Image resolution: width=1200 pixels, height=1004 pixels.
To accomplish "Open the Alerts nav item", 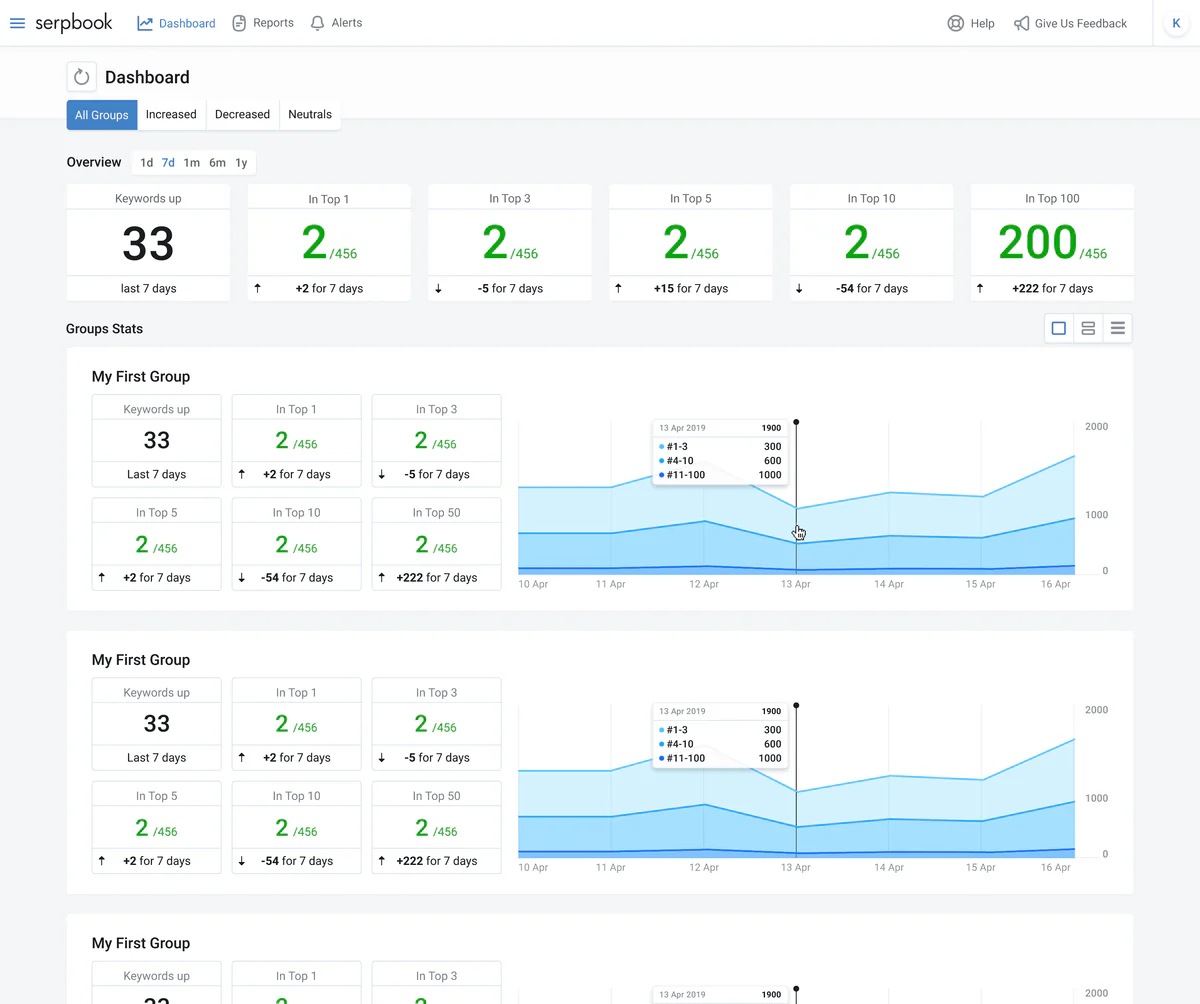I will click(x=336, y=23).
